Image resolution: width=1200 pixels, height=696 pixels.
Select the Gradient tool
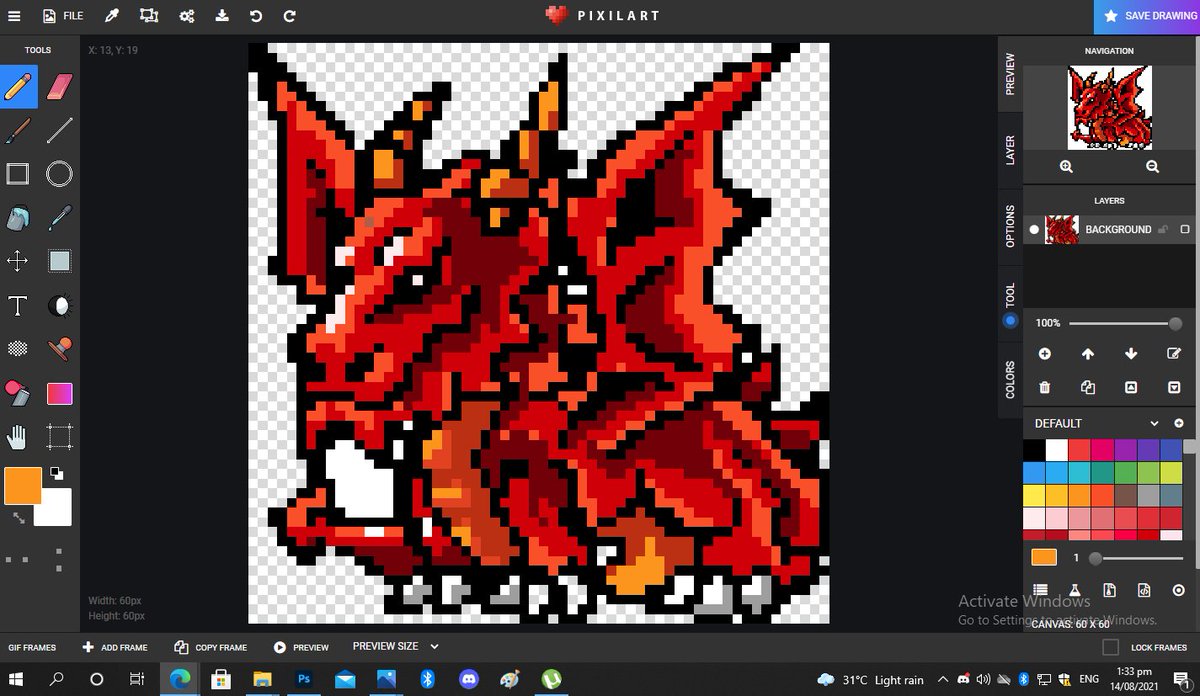point(60,393)
